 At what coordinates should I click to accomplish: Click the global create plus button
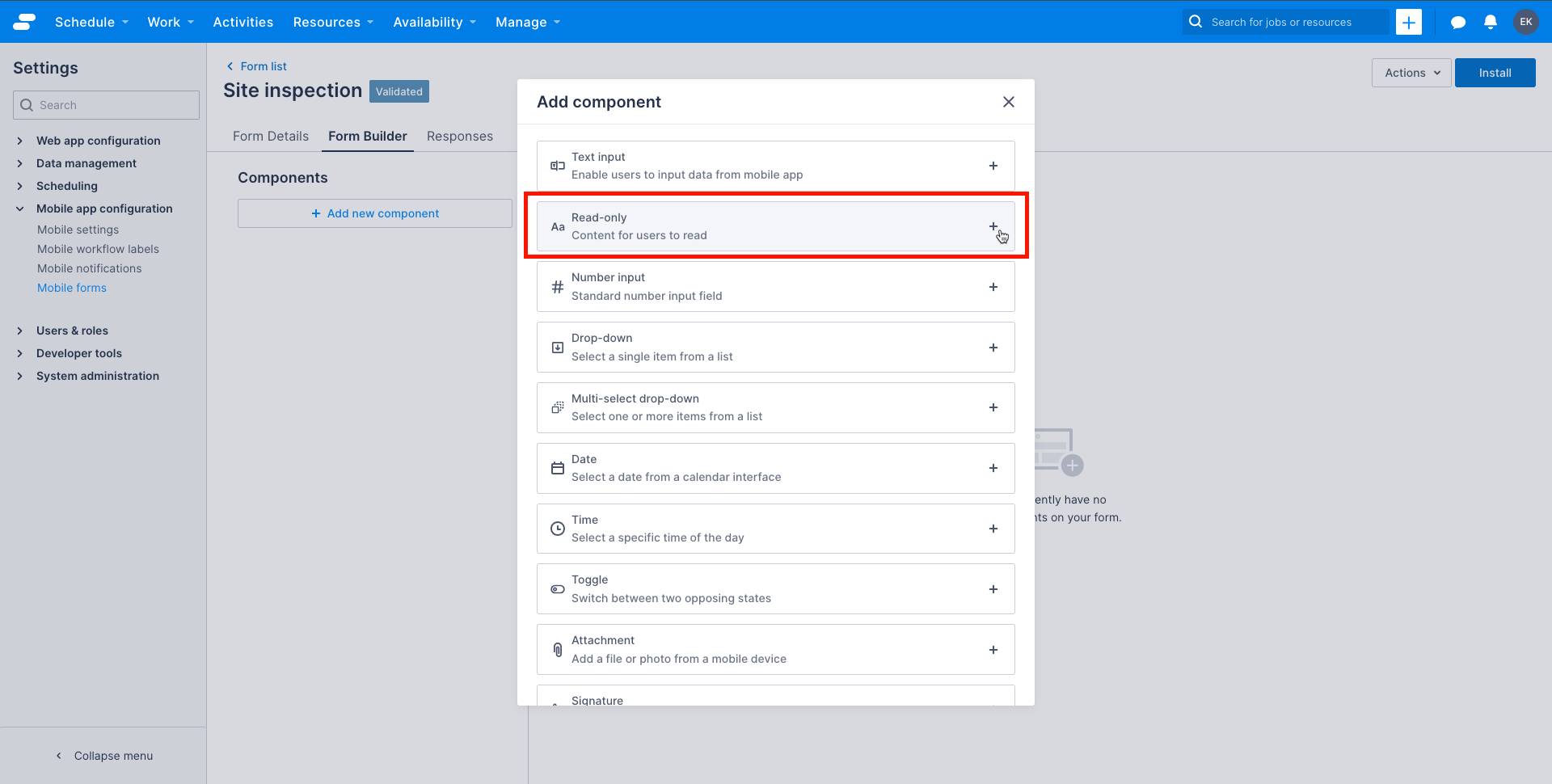click(x=1409, y=22)
